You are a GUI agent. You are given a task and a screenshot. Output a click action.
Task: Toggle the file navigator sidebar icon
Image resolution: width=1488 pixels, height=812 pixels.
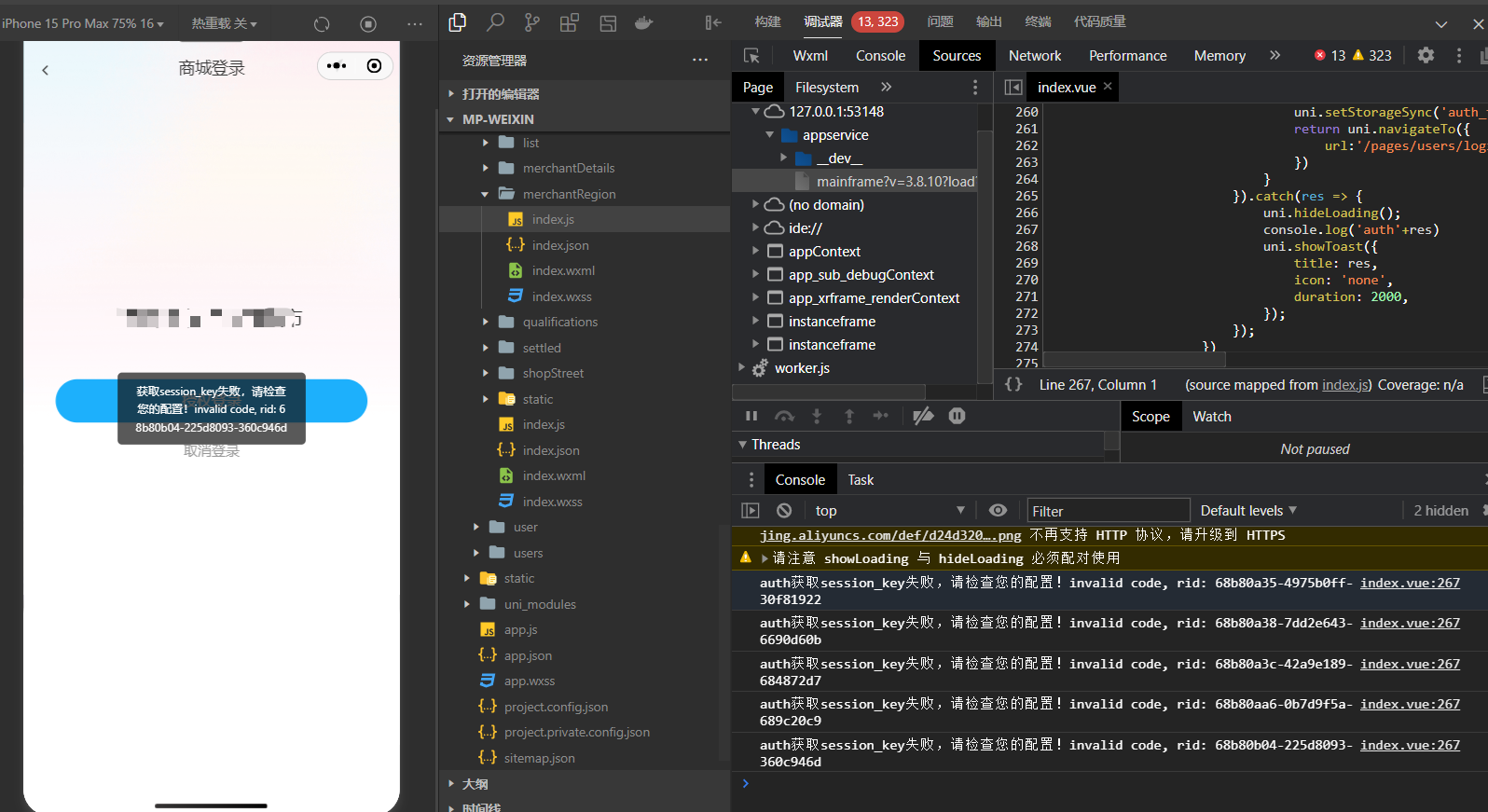[1013, 87]
